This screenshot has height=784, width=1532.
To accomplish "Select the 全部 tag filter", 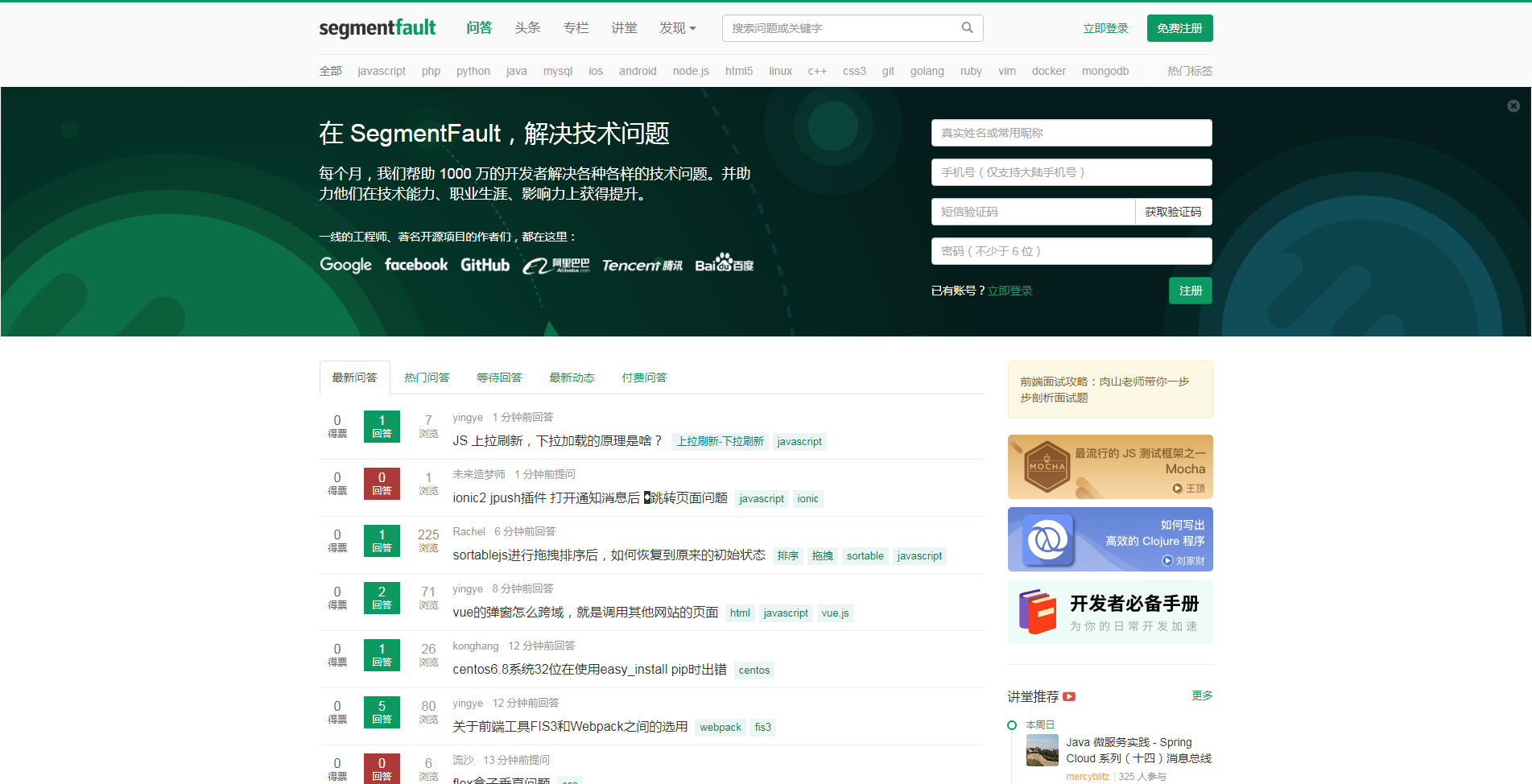I will pos(330,71).
